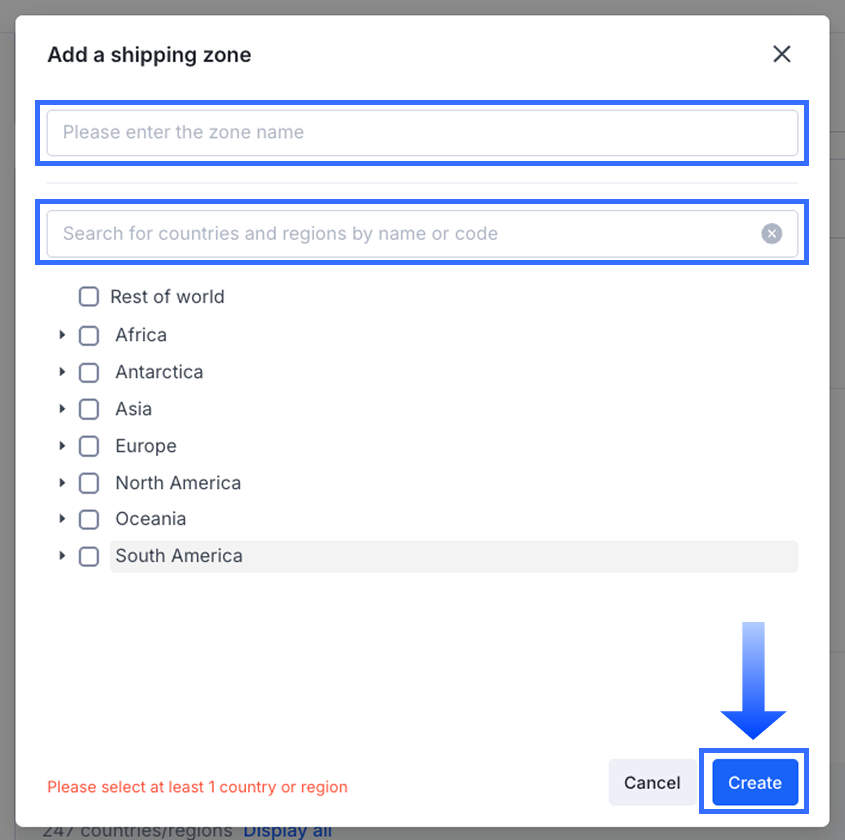
Task: Click the zone name input field
Action: click(x=422, y=132)
